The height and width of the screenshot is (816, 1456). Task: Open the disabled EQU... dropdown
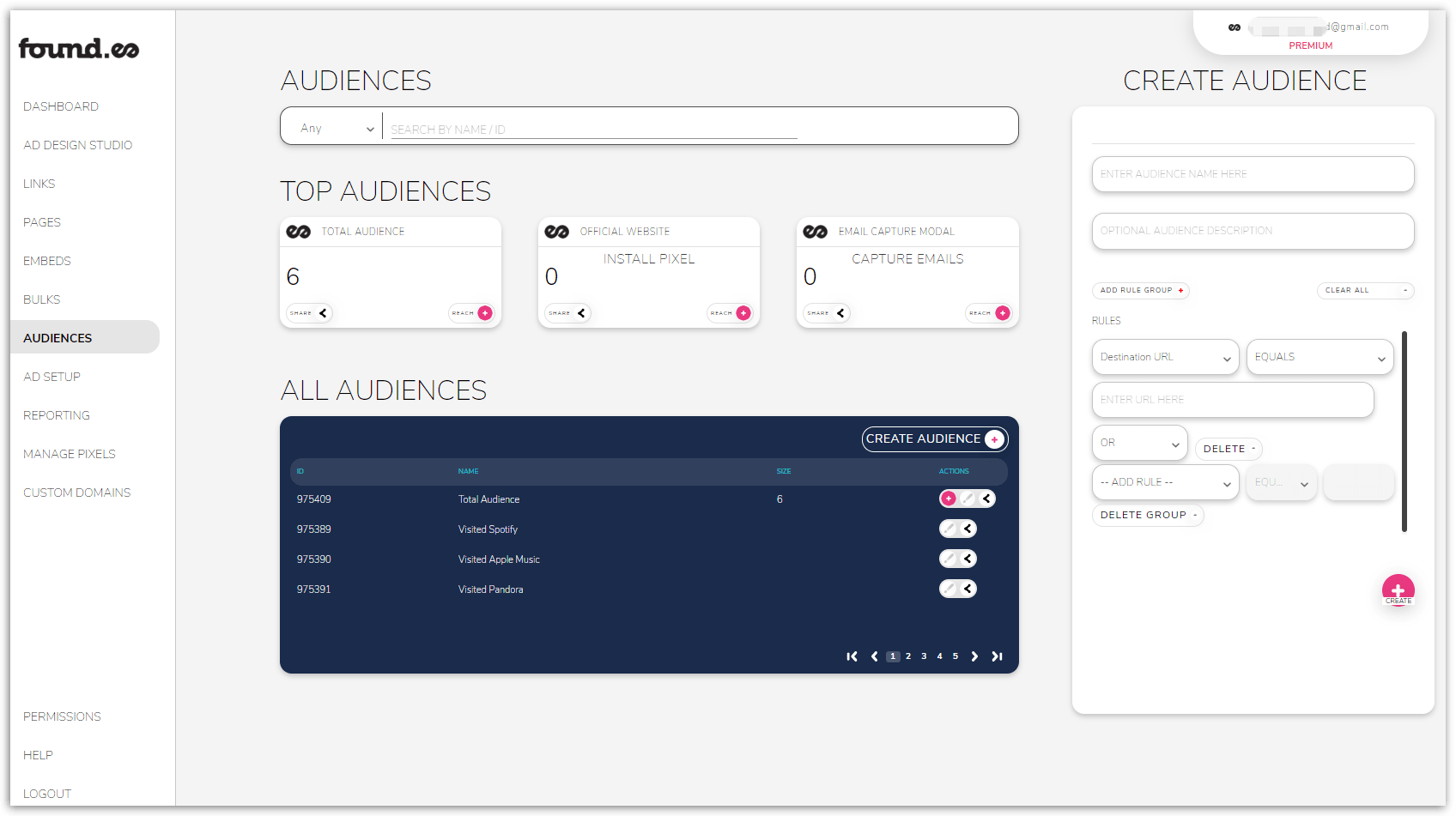click(x=1282, y=482)
